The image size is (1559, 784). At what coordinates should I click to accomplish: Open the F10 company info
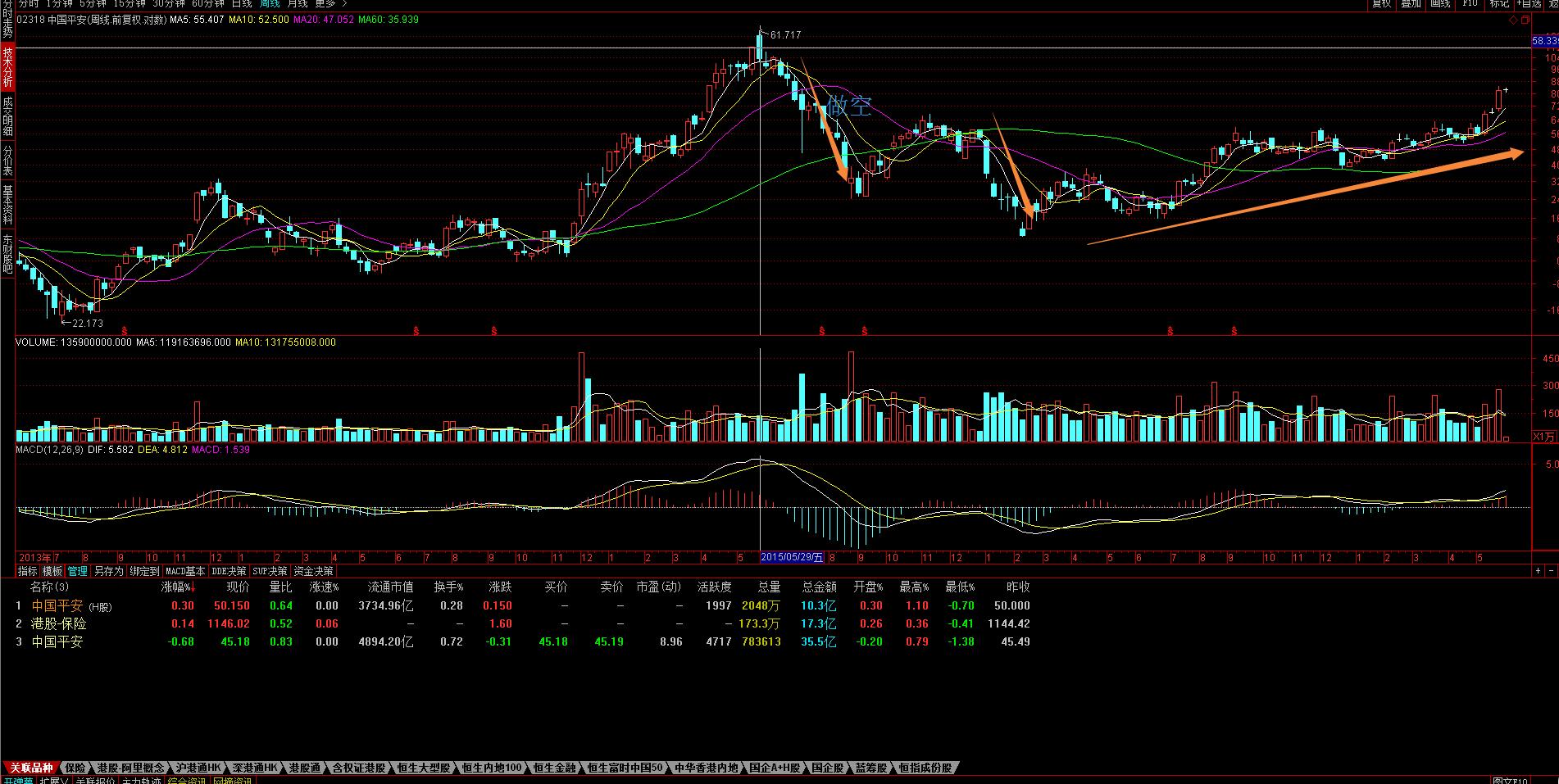click(x=1470, y=4)
